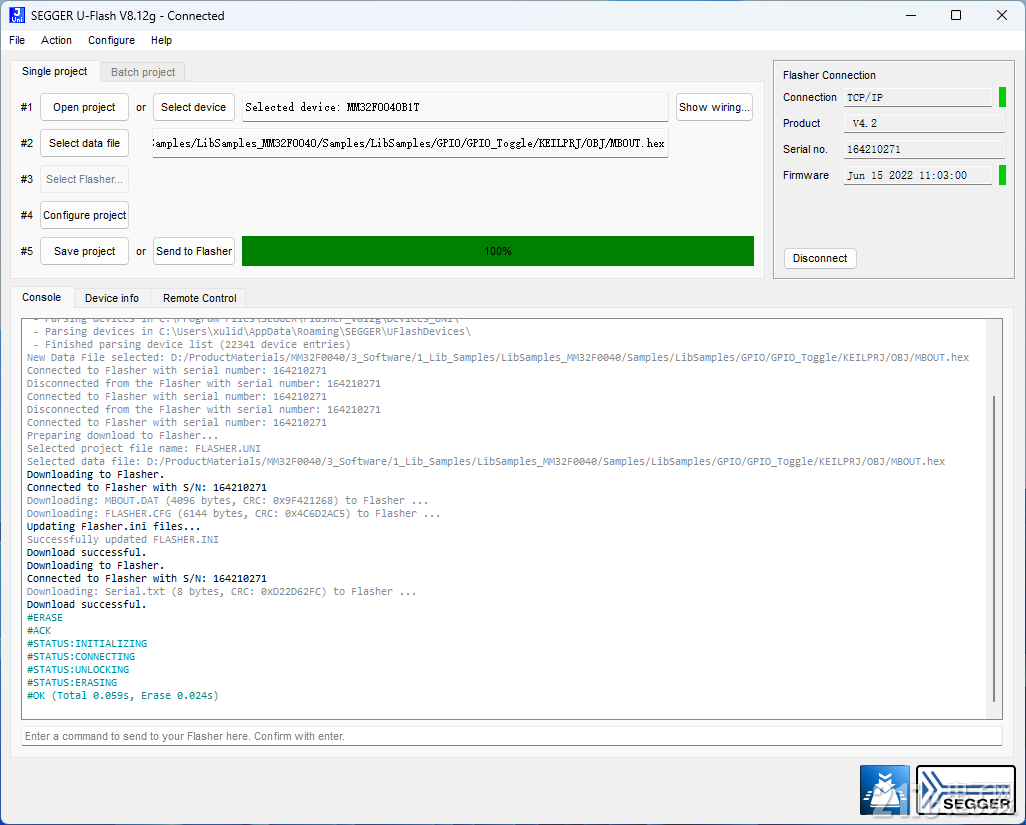Viewport: 1026px width, 825px height.
Task: Click the 'Downloading: Serial.txt' console line
Action: 222,591
